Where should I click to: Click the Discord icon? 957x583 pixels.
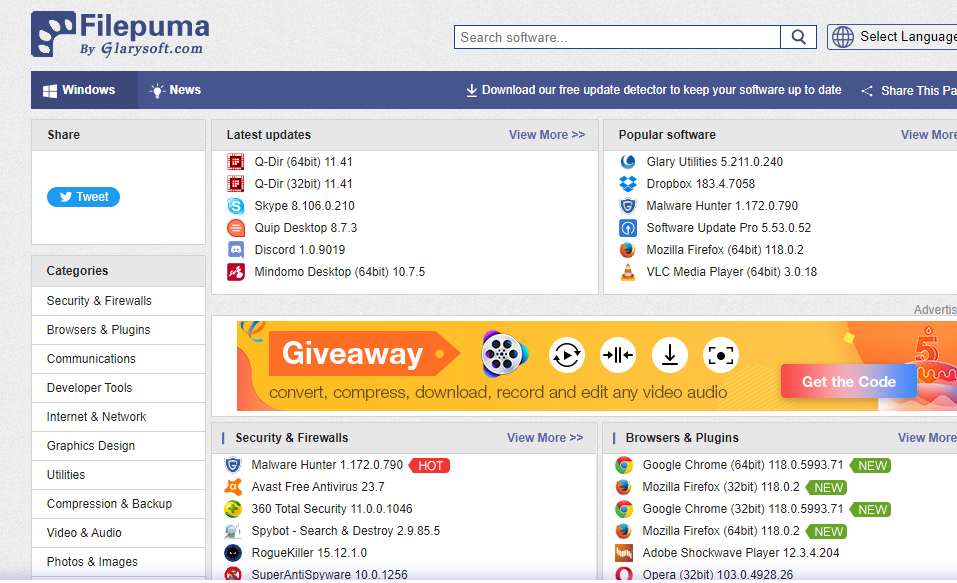pyautogui.click(x=236, y=250)
